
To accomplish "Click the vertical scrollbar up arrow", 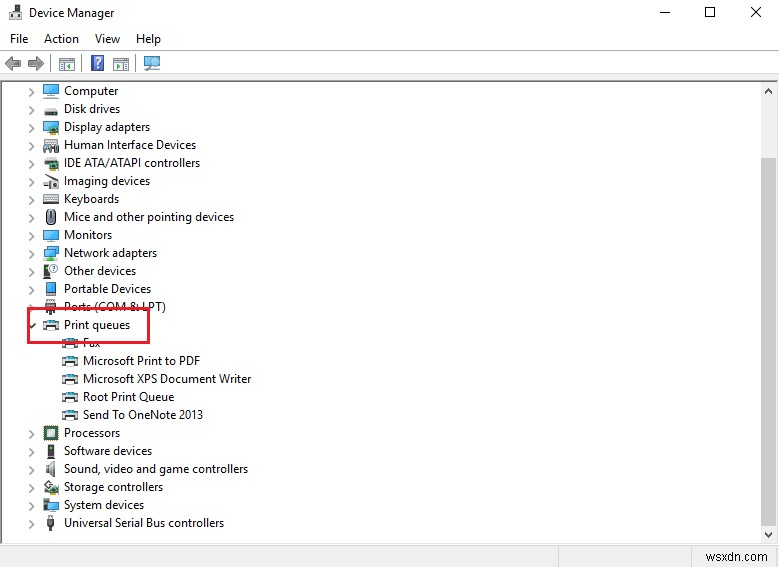I will pos(768,91).
